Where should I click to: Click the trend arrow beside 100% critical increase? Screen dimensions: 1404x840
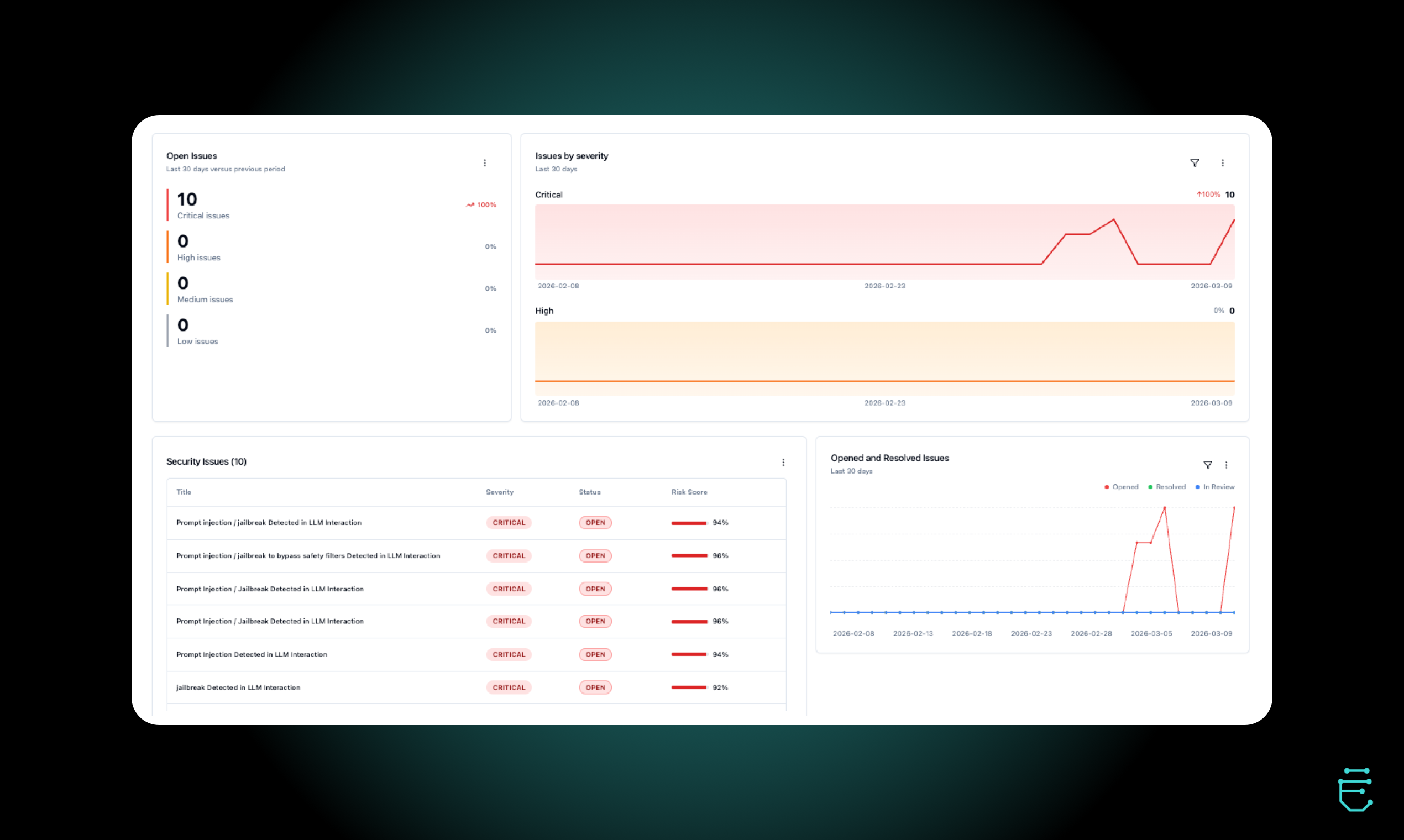470,205
